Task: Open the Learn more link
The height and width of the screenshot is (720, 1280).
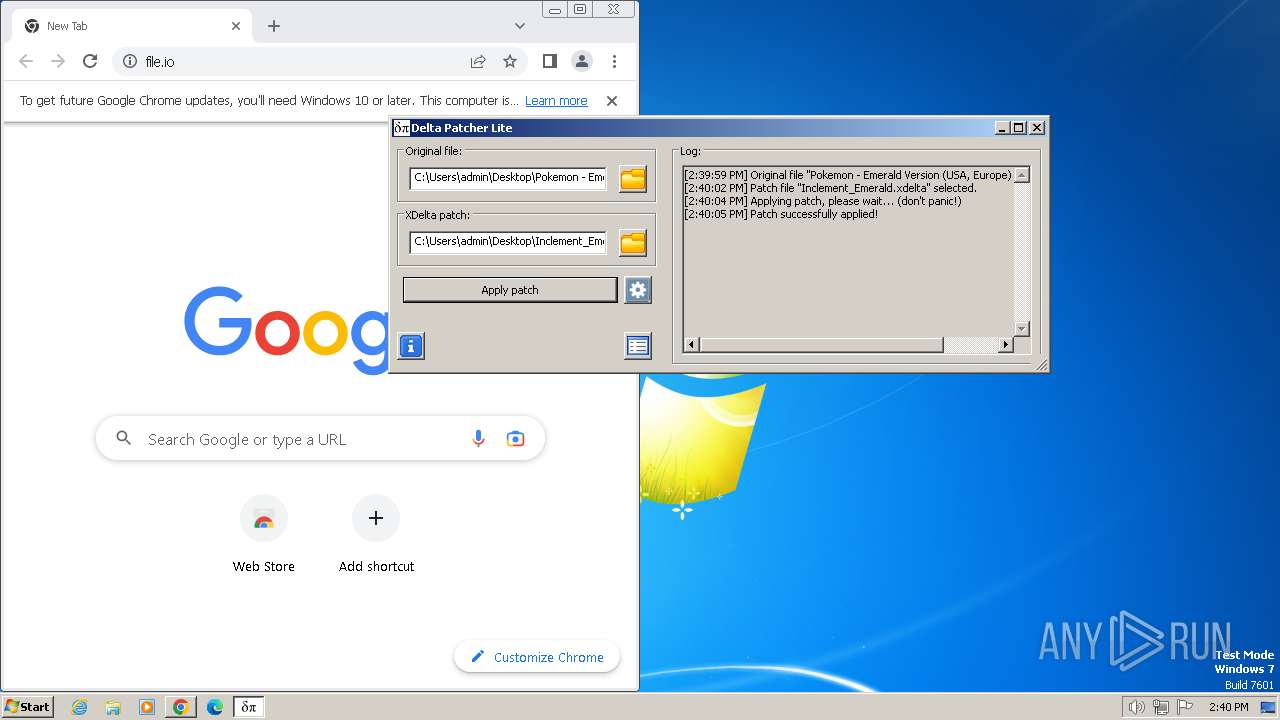Action: [x=556, y=101]
